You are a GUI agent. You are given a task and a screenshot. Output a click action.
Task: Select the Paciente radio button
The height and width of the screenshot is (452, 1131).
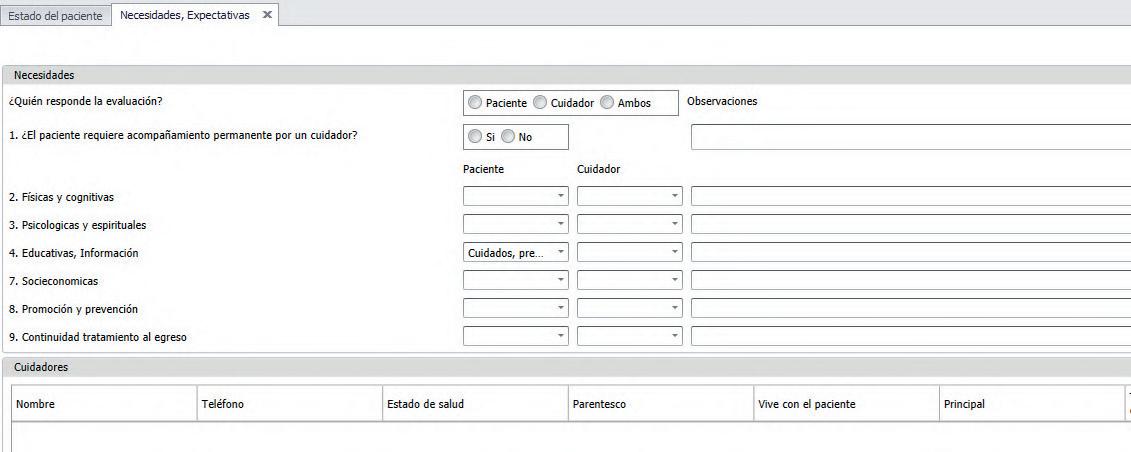coord(475,103)
